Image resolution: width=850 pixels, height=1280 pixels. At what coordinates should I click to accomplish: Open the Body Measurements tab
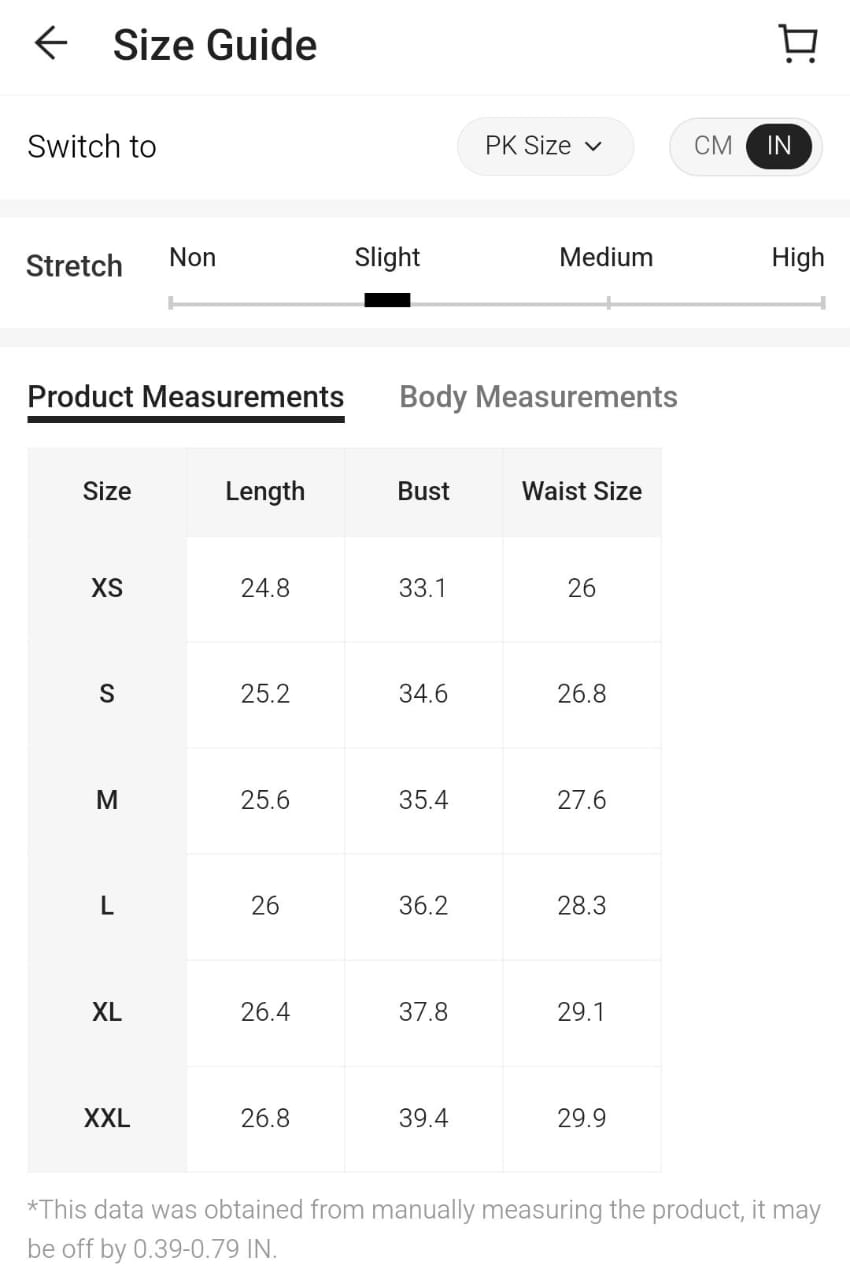coord(538,397)
